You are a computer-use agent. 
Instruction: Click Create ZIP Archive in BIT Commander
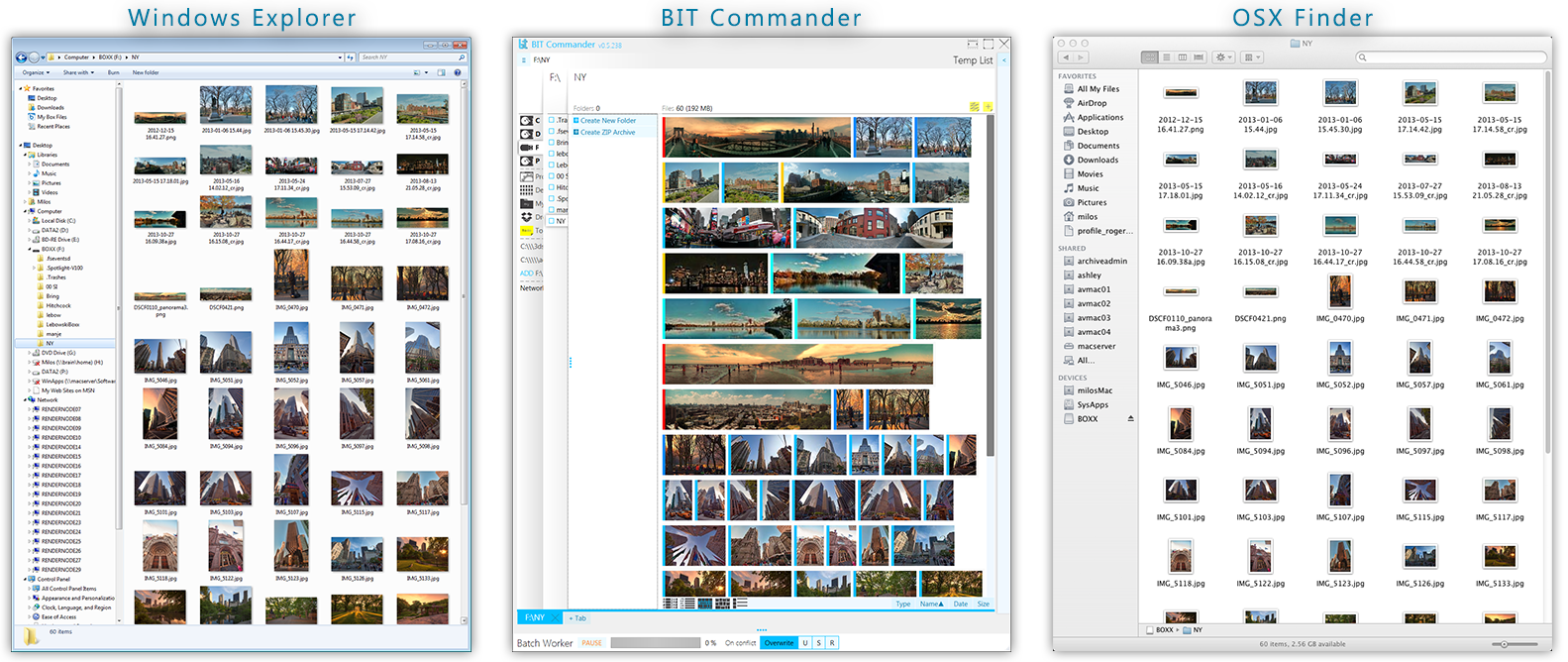pyautogui.click(x=607, y=132)
